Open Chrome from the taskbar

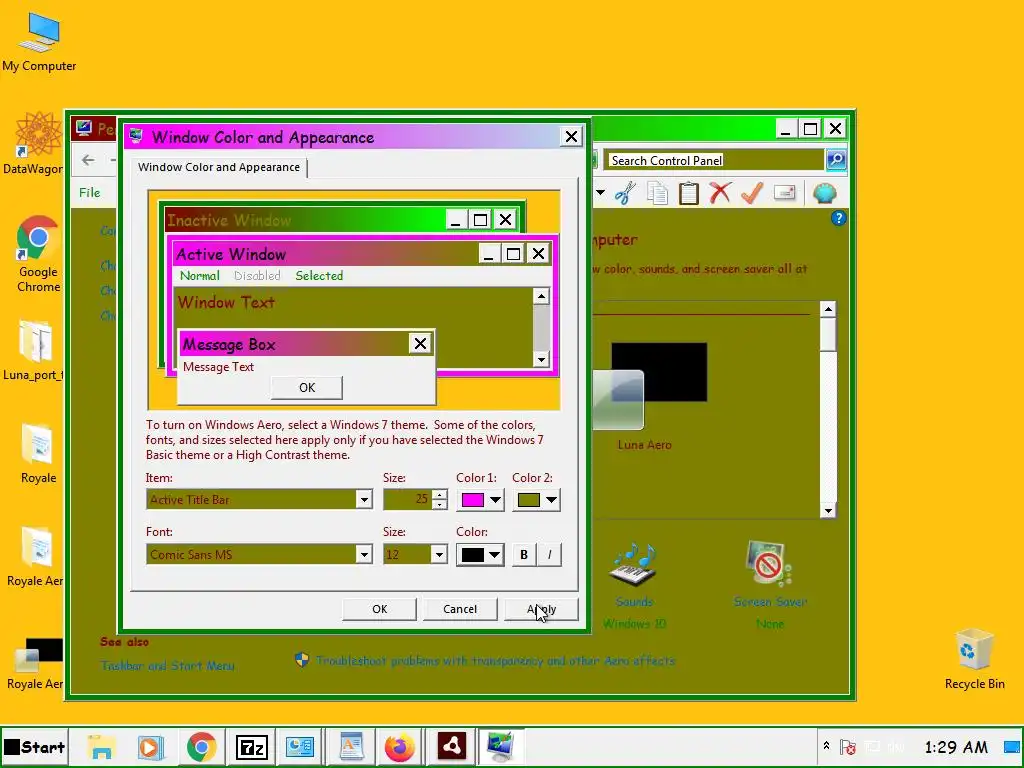click(x=201, y=746)
